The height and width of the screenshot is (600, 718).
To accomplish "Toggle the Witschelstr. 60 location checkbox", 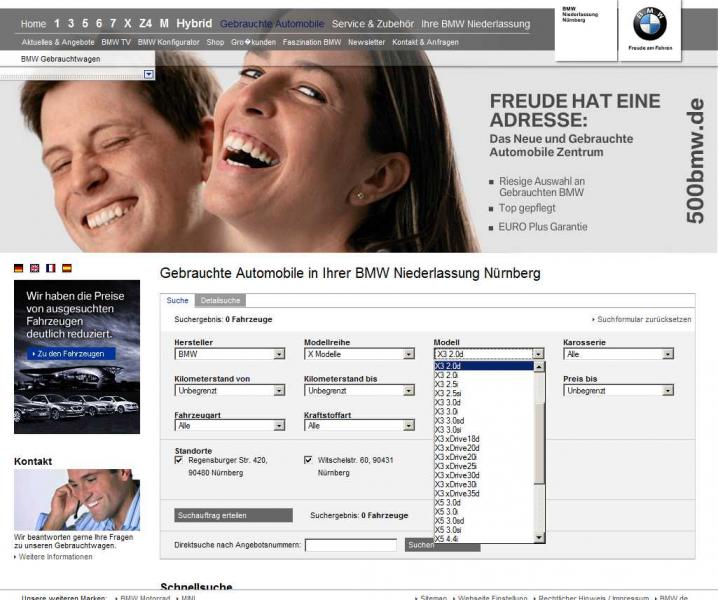I will click(309, 460).
